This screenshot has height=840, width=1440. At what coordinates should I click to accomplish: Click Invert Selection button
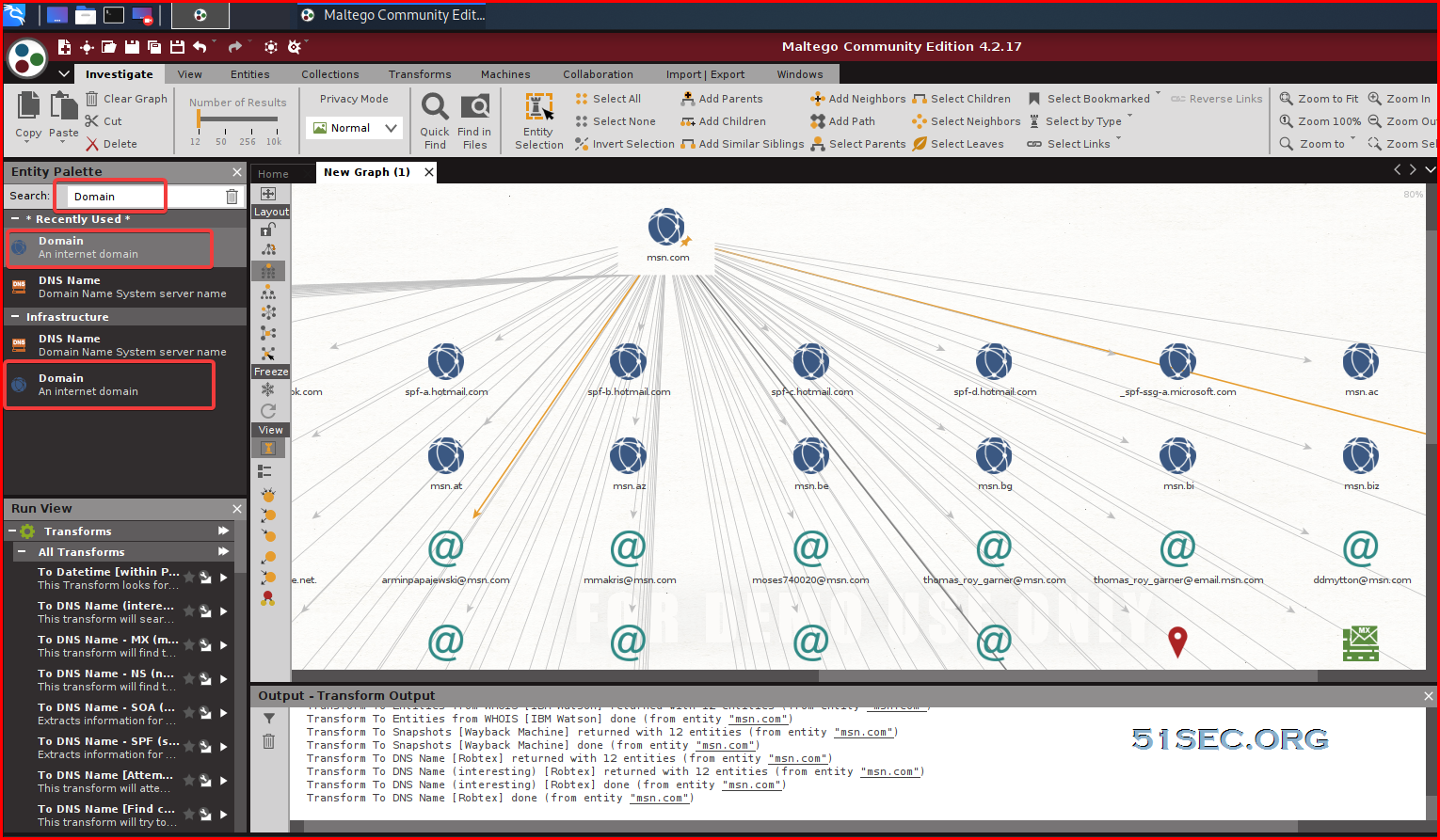pos(625,144)
